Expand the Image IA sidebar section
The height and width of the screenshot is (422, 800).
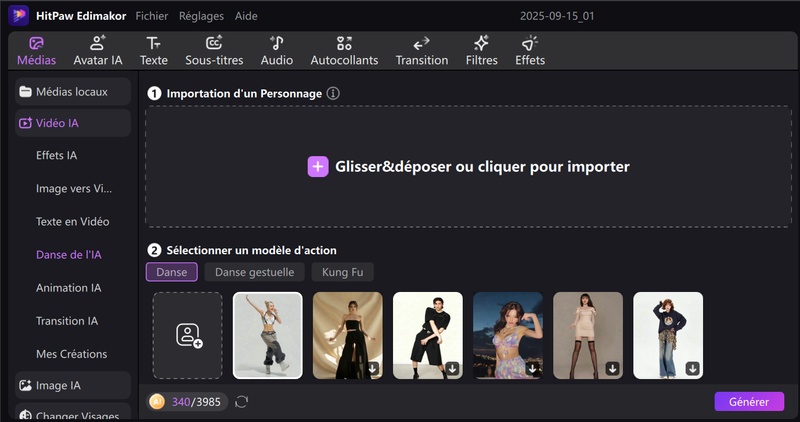coord(72,385)
